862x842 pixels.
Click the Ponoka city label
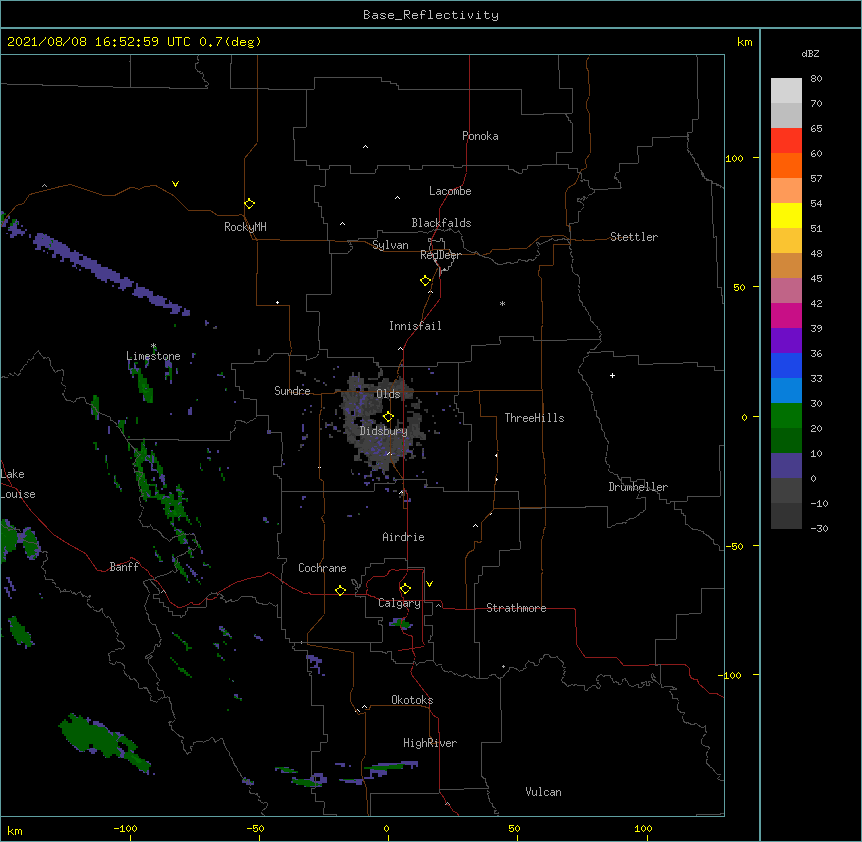tap(480, 136)
